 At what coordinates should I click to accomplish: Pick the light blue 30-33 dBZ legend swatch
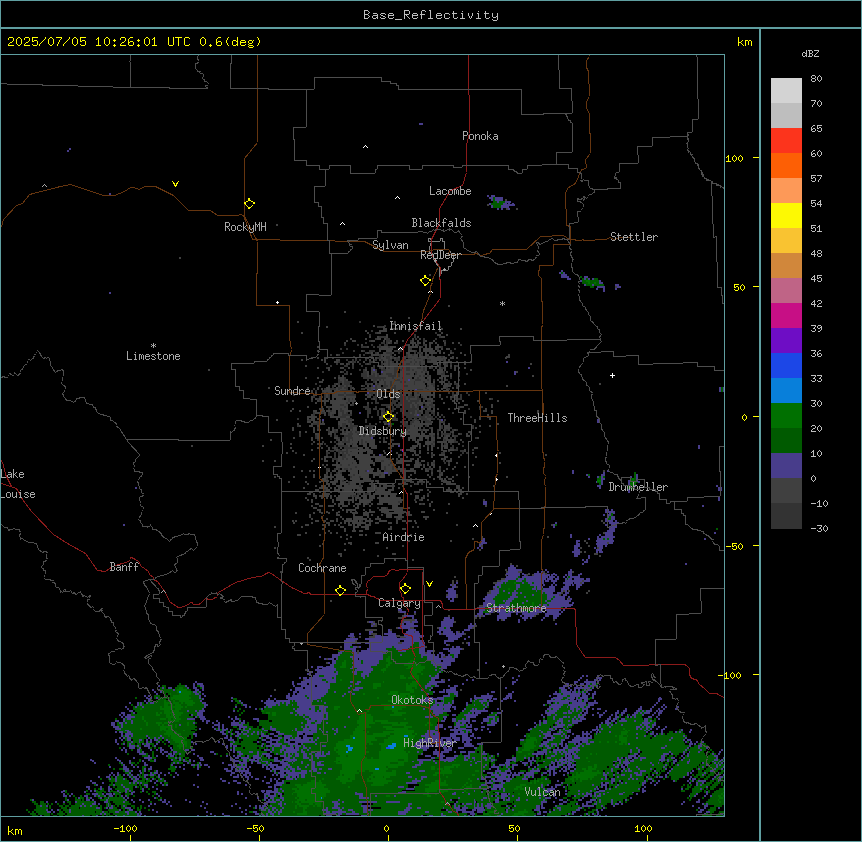tap(786, 391)
